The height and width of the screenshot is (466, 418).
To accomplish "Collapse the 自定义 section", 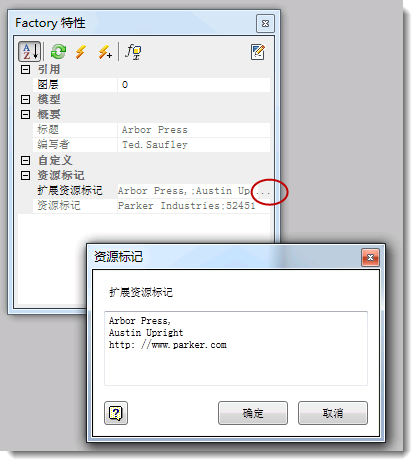I will [x=25, y=160].
